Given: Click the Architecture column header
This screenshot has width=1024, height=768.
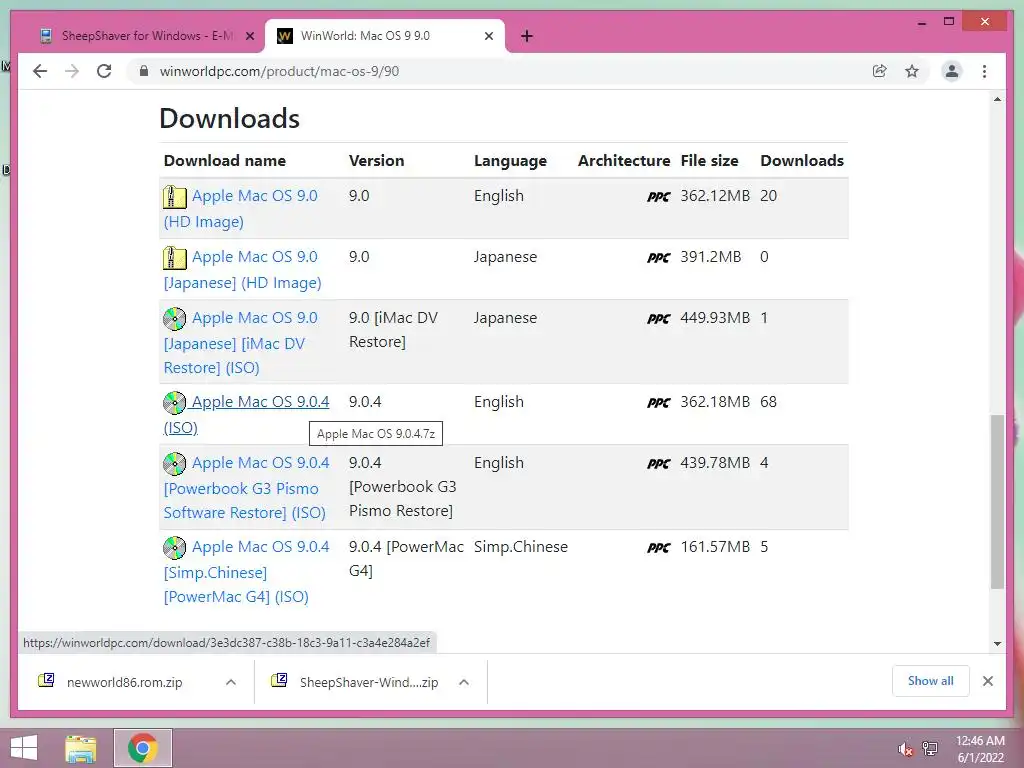Looking at the screenshot, I should (x=624, y=161).
